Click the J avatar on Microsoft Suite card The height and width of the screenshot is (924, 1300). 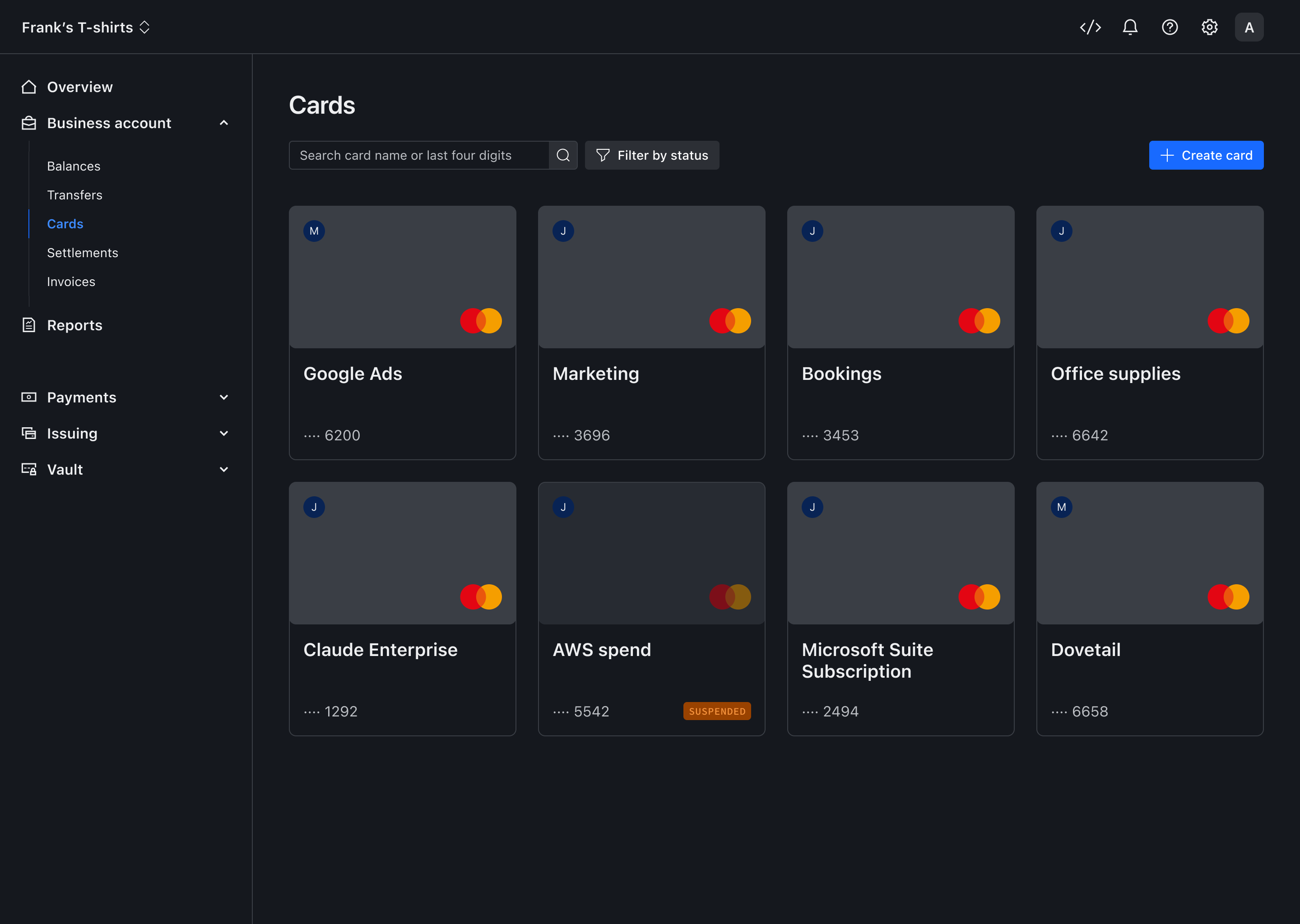click(812, 507)
